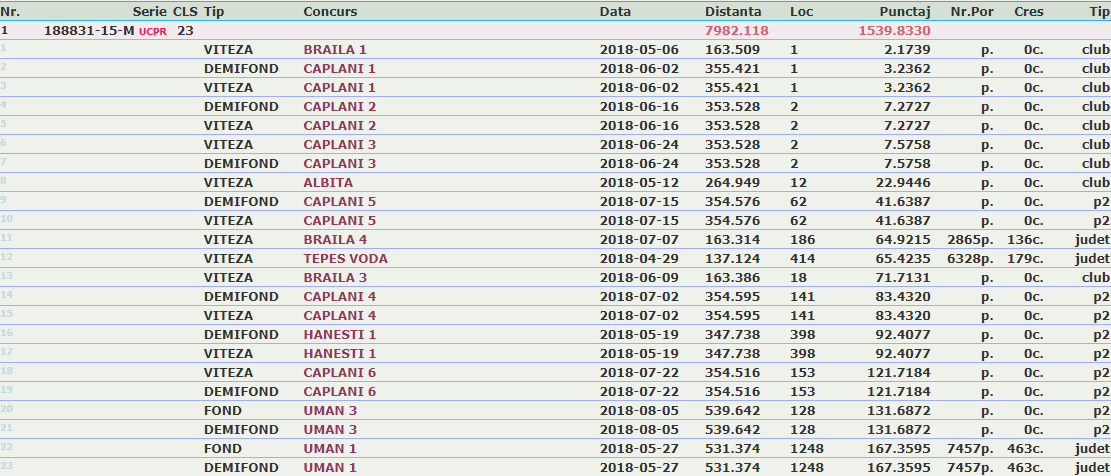This screenshot has width=1111, height=476.
Task: Open BRAILA 3 contest link
Action: 335,278
